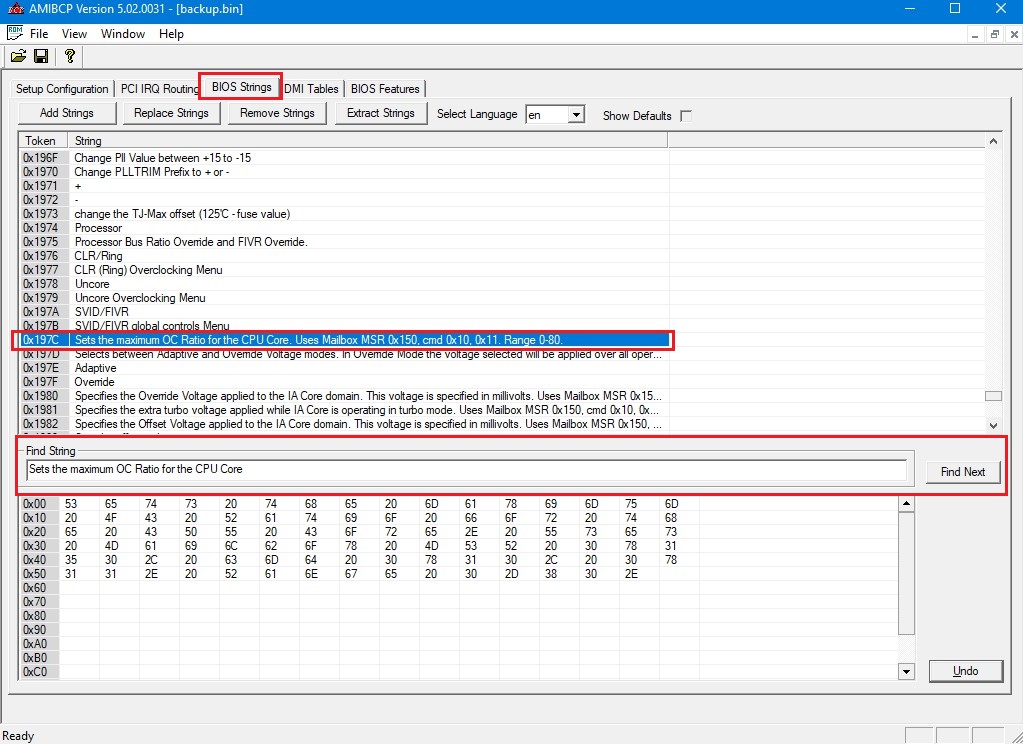
Task: Open the File menu
Action: tap(39, 34)
